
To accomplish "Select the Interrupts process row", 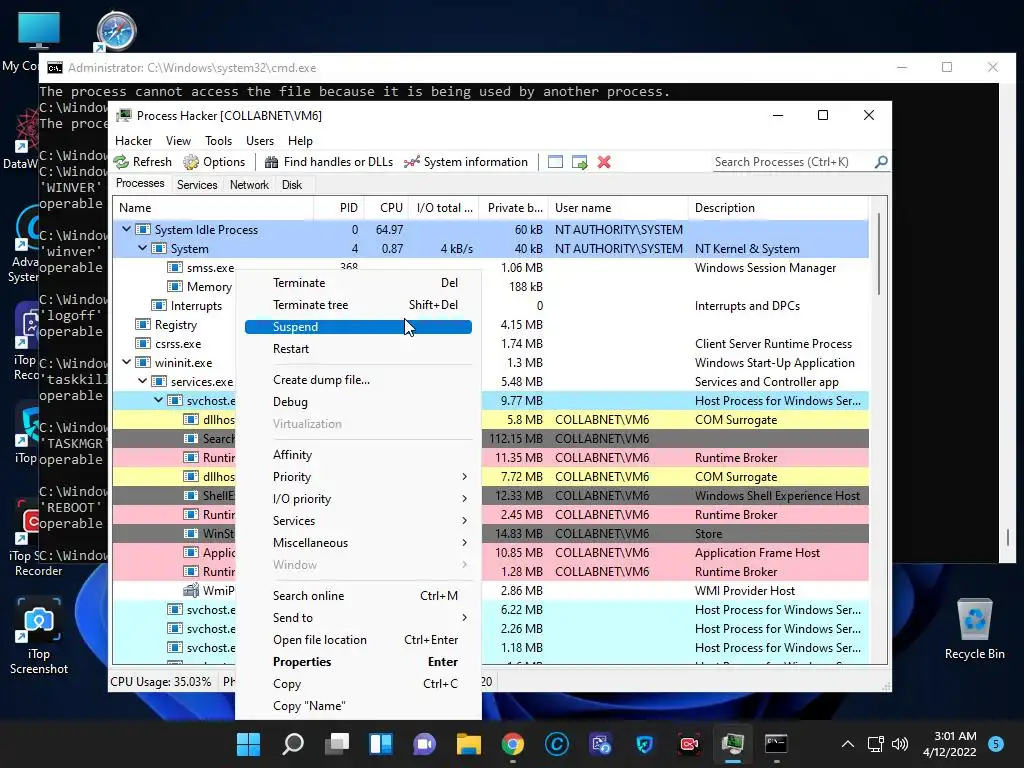I will 490,306.
